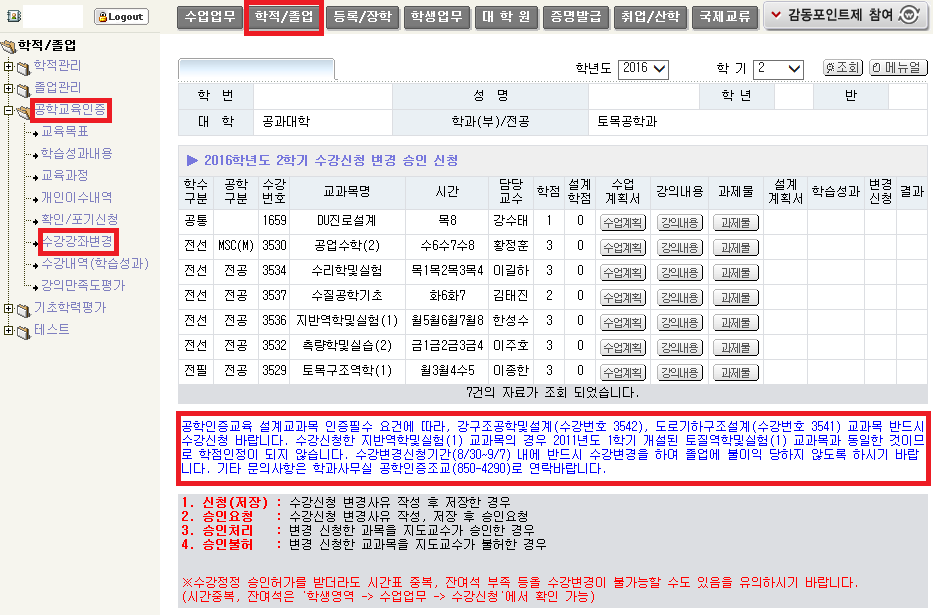Click the 조회 search button
This screenshot has width=933, height=615.
coord(842,68)
